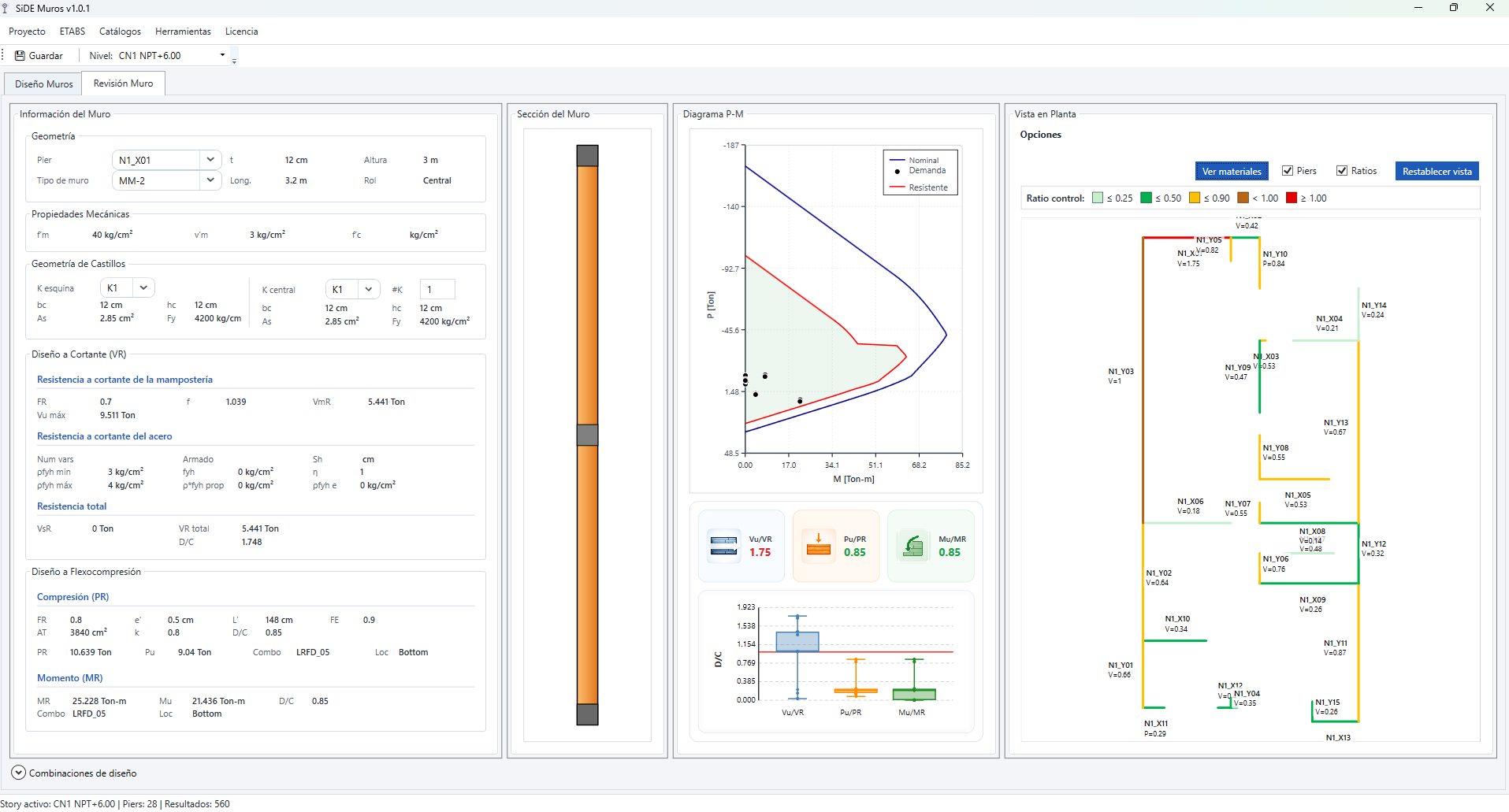Click the Vu/VR shear ratio icon
The width and height of the screenshot is (1509, 812).
[x=723, y=546]
